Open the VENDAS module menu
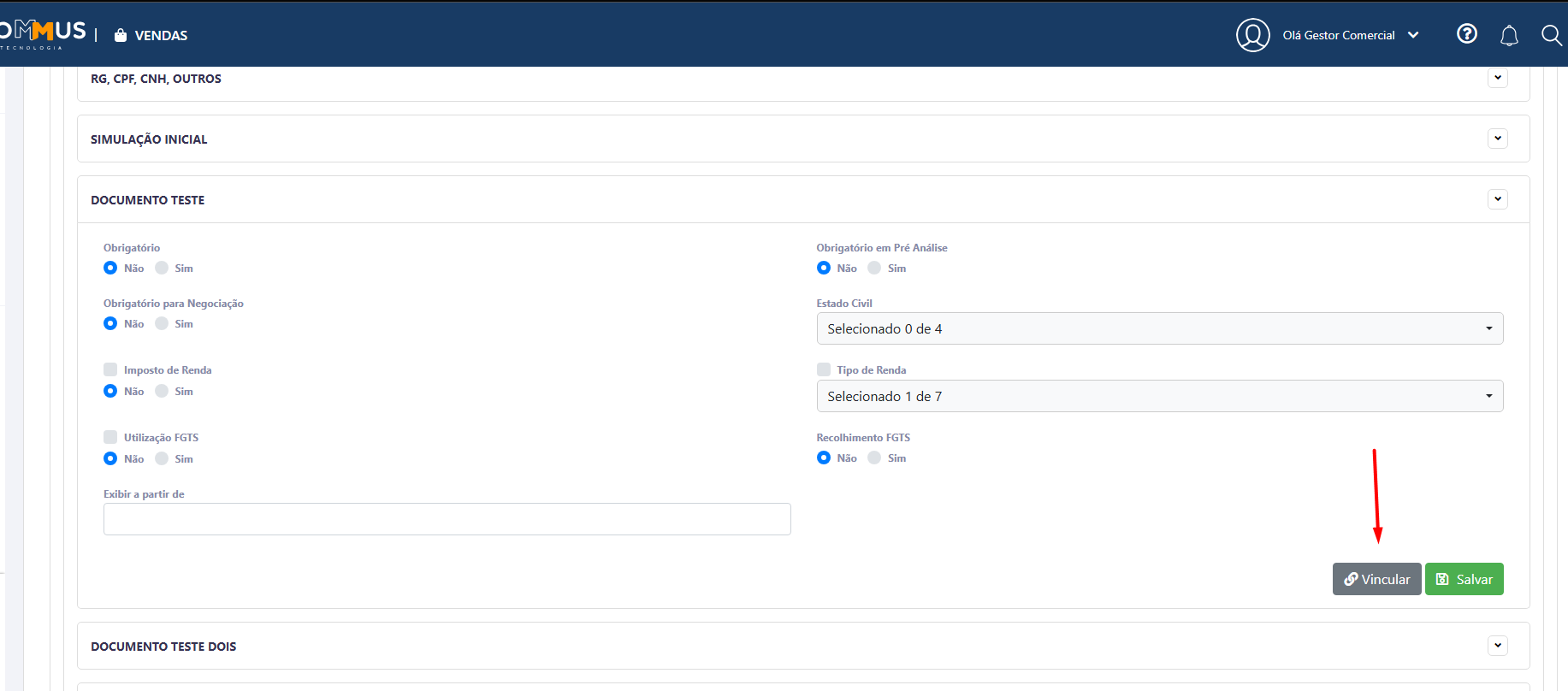This screenshot has width=1568, height=691. click(x=161, y=35)
